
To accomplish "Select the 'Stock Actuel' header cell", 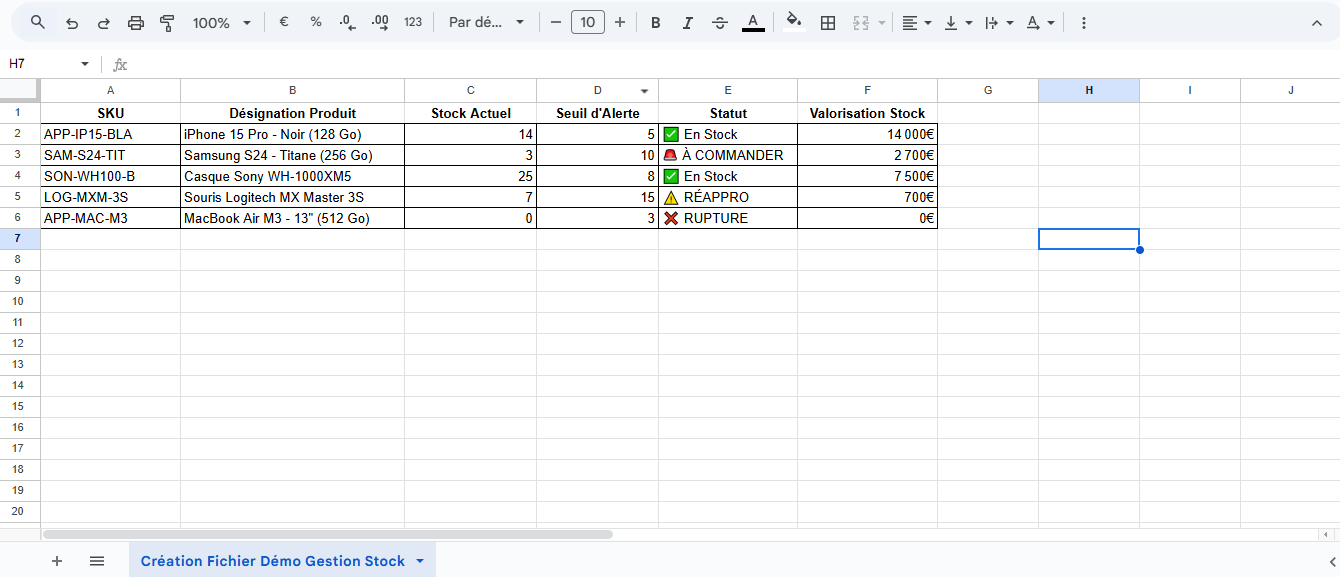I will click(470, 113).
